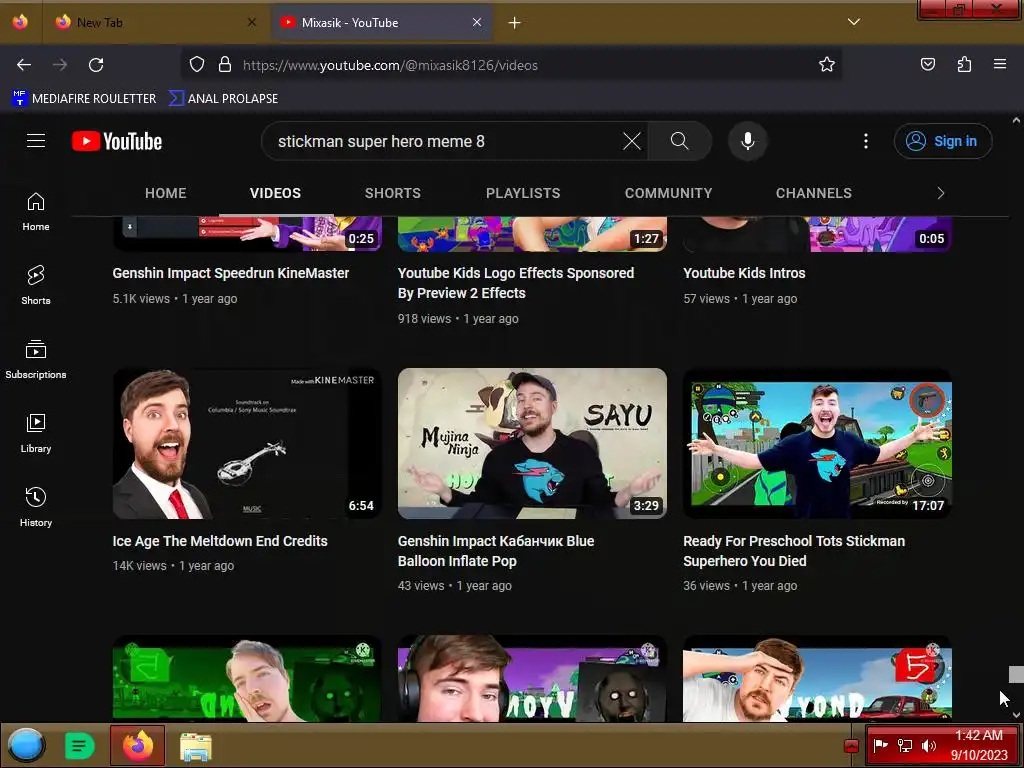Click Ready For Preschool Tots Stickman Superhero title
Viewport: 1024px width, 768px height.
(x=794, y=551)
